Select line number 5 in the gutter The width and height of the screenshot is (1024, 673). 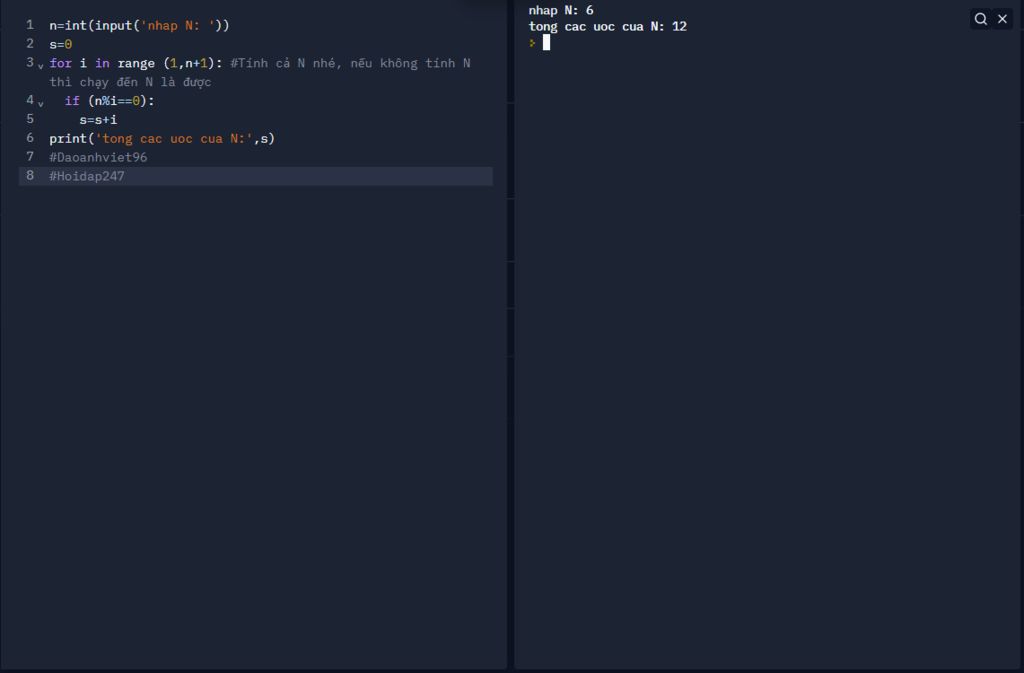pyautogui.click(x=29, y=119)
